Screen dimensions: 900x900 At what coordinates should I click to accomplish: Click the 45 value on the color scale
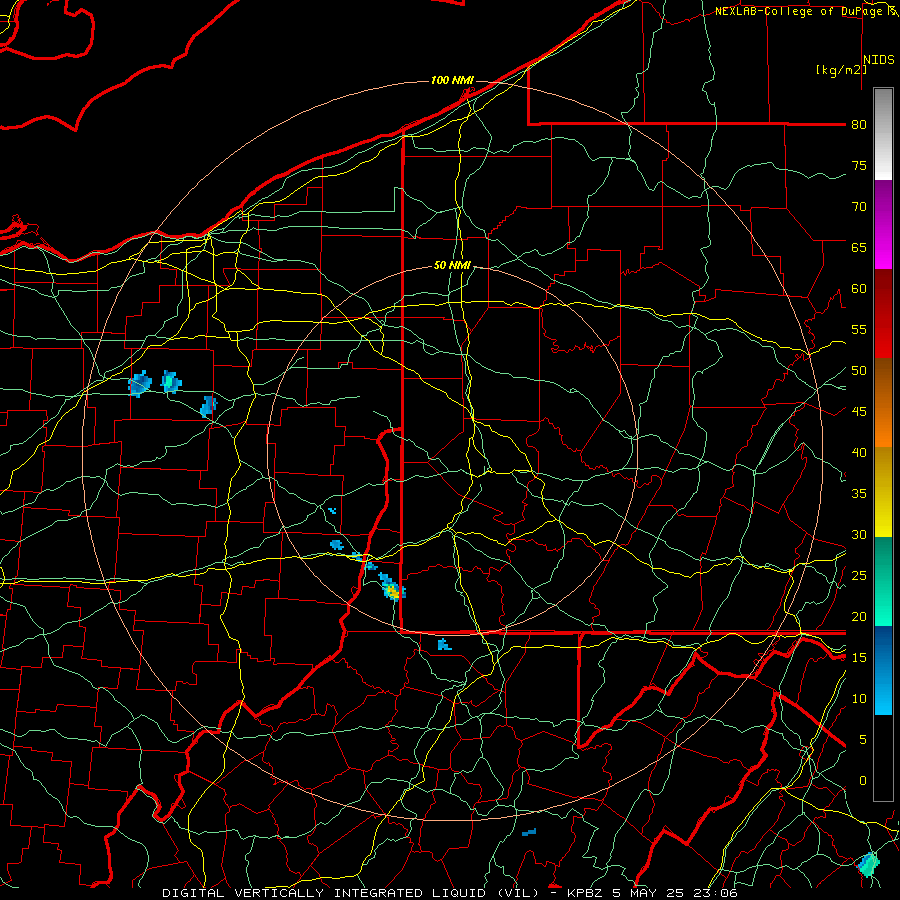[x=859, y=412]
